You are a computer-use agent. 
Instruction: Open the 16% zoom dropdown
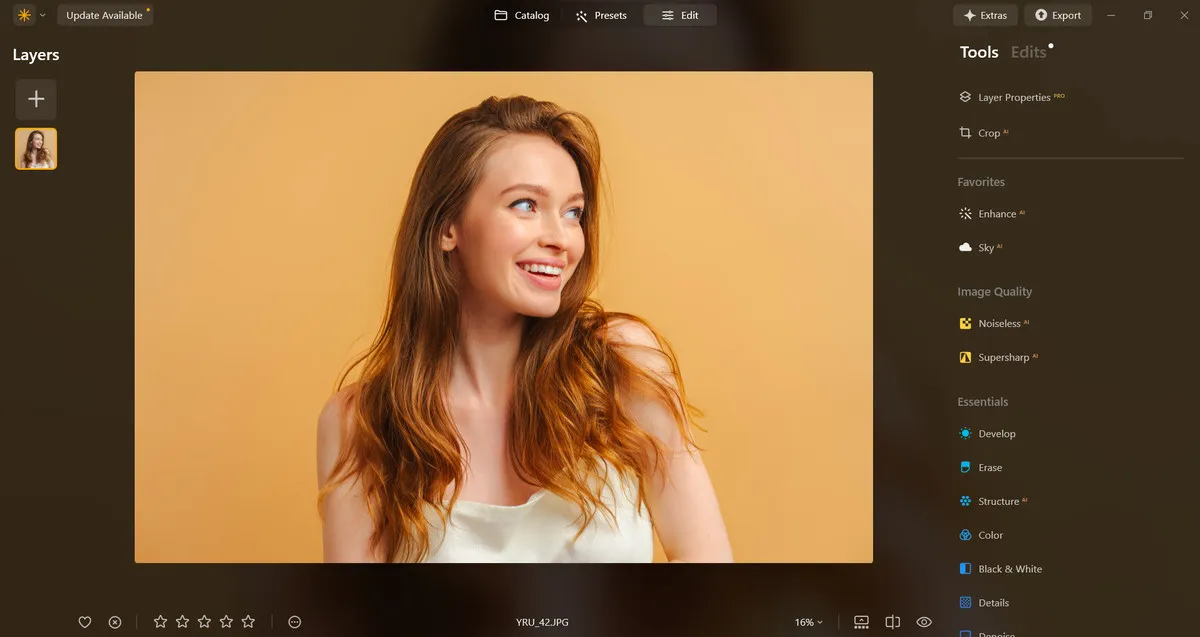click(x=808, y=622)
